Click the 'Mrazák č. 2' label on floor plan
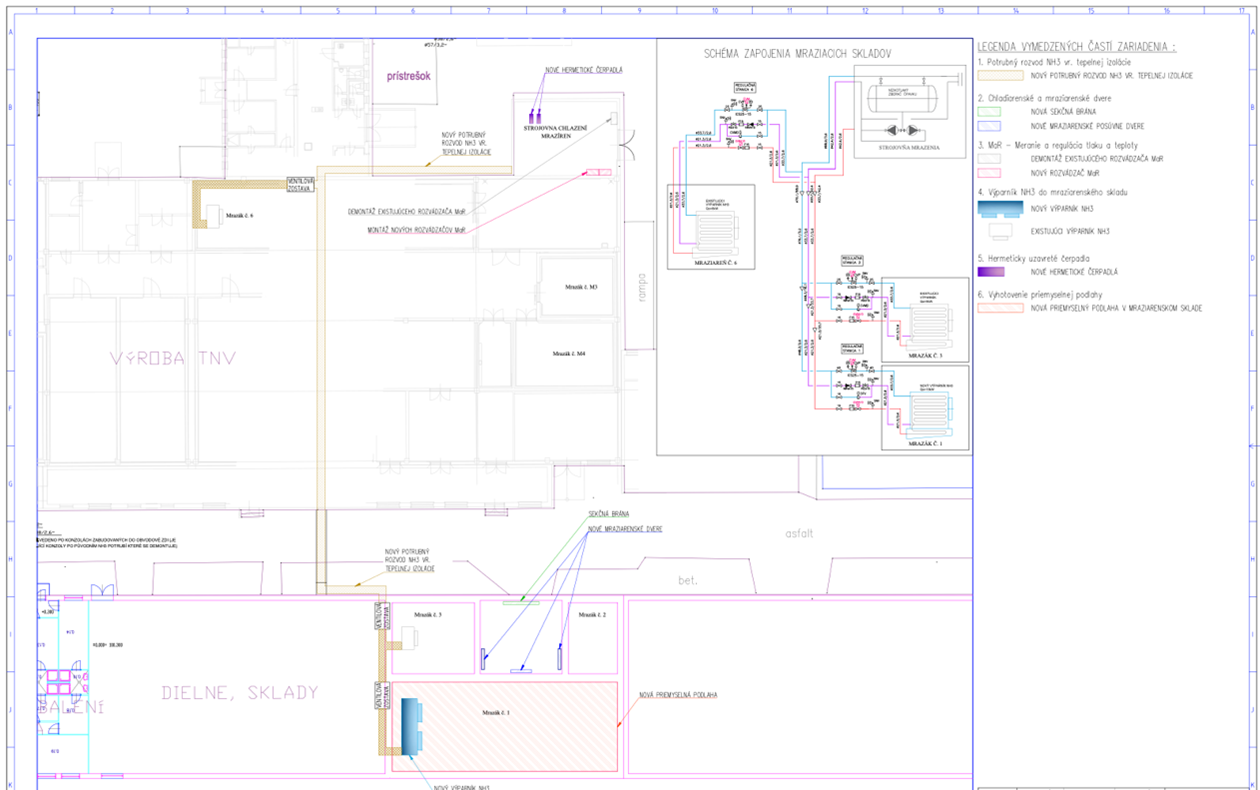Viewport: 1260px width, 790px height. (x=593, y=615)
